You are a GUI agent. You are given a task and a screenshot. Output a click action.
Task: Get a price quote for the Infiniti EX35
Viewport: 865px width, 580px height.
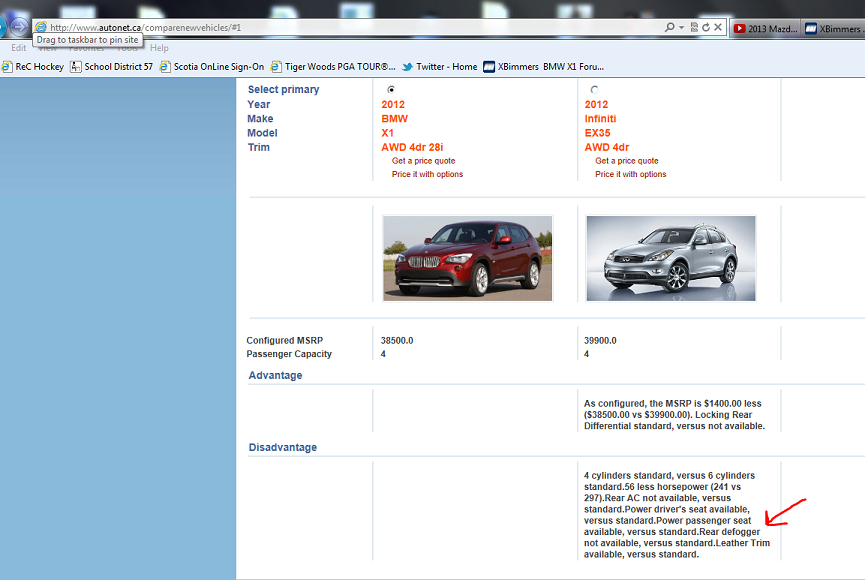tap(627, 161)
